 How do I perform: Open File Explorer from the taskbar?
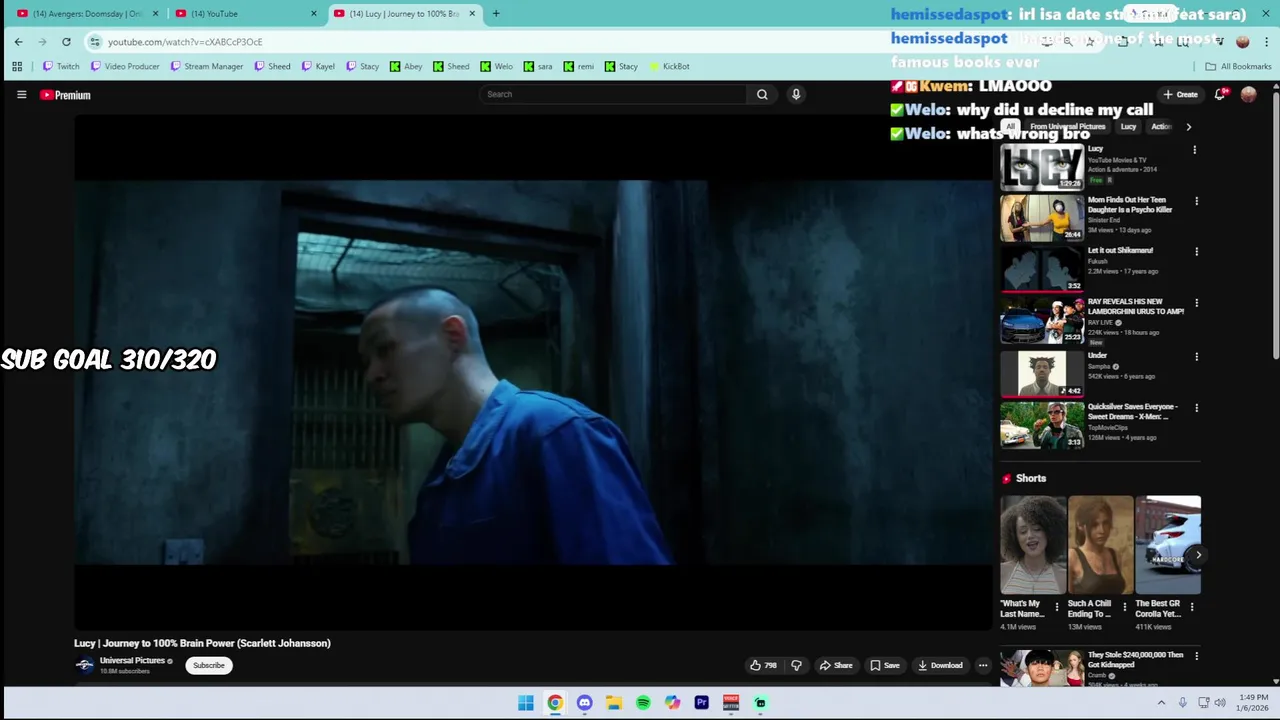coord(614,703)
